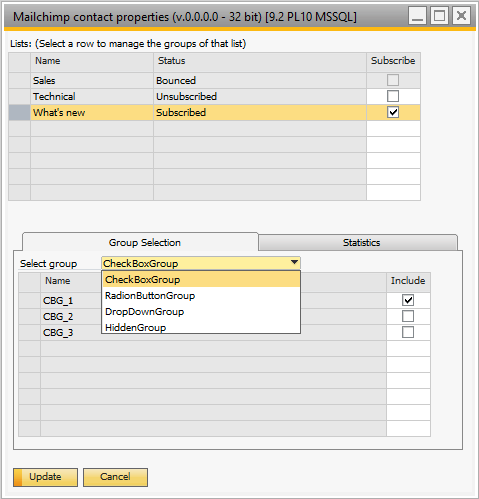The height and width of the screenshot is (499, 479).
Task: Enable Include checkbox for CBG_3
Action: pos(408,332)
